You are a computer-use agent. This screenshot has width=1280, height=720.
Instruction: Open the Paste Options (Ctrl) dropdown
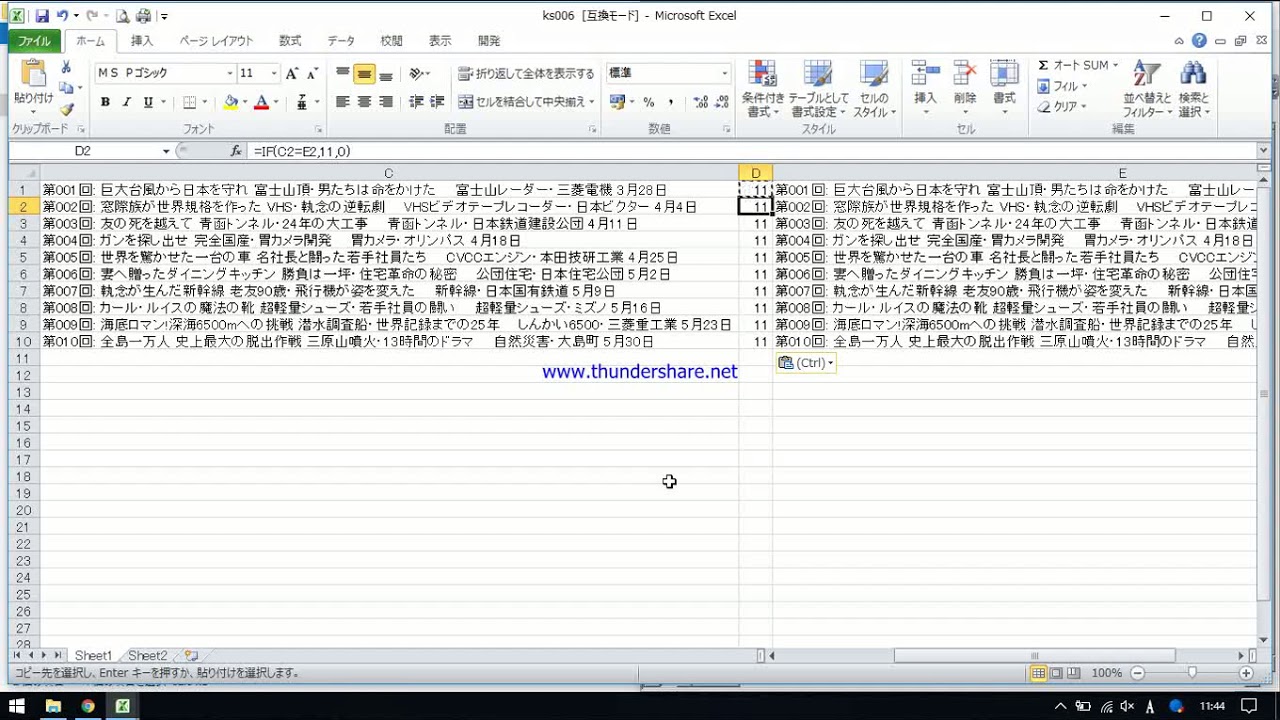click(x=806, y=363)
